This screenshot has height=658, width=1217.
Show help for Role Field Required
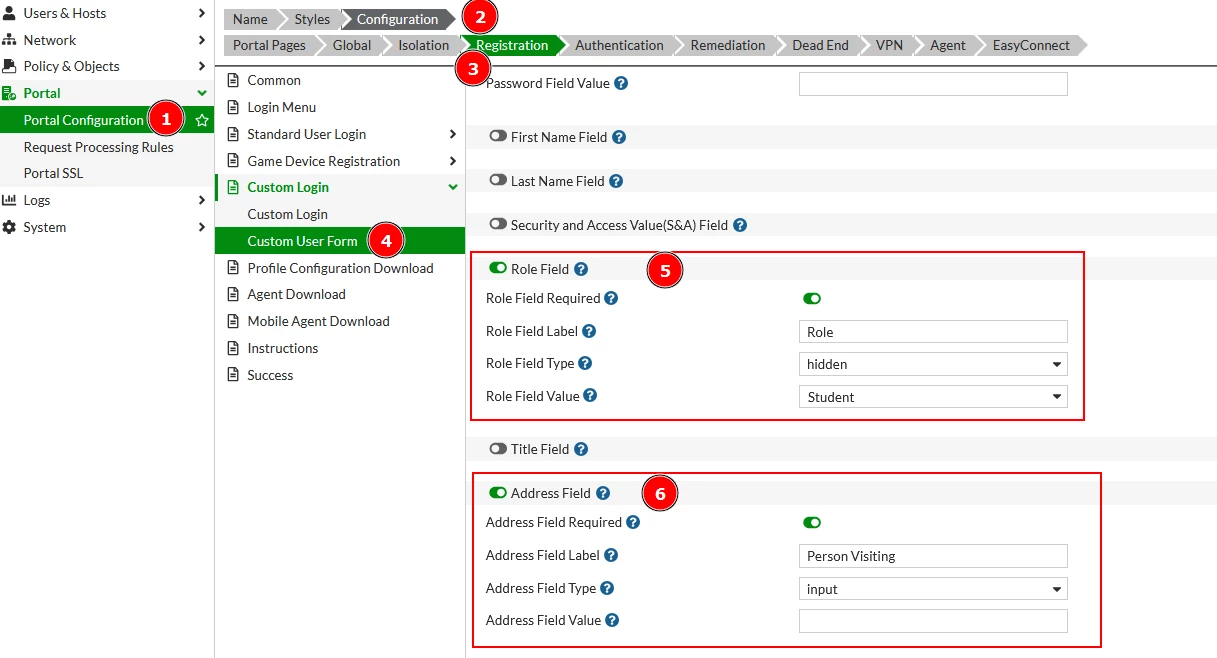612,298
